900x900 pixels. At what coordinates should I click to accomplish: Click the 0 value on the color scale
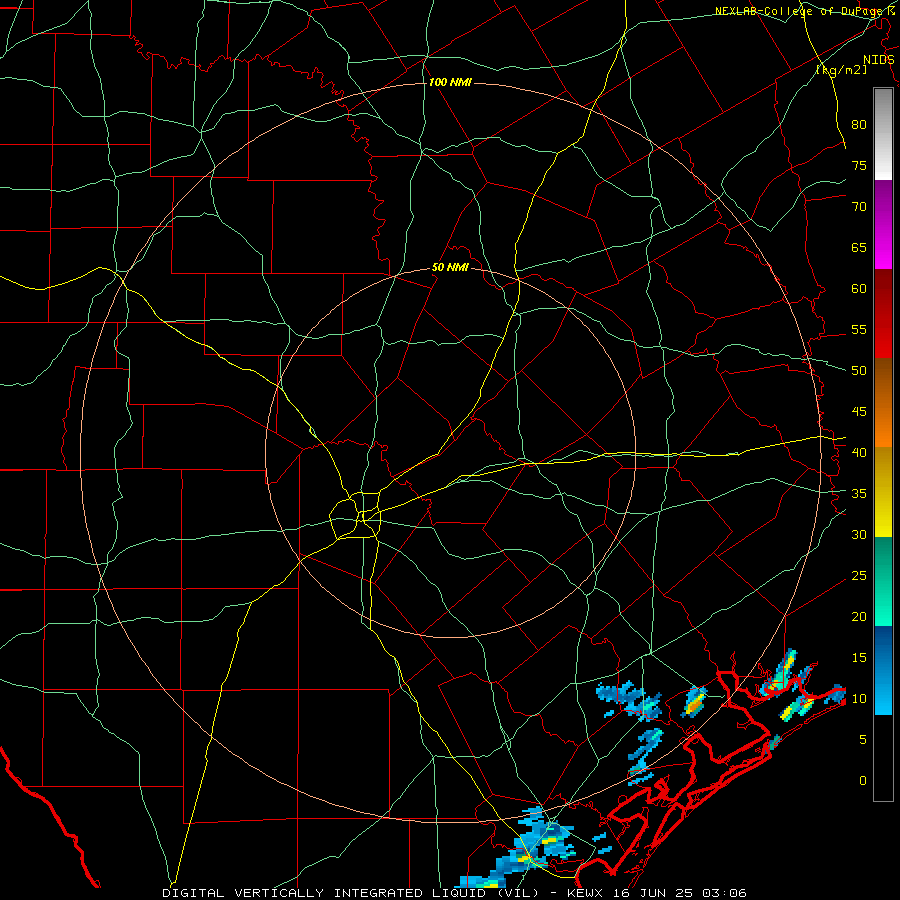point(863,781)
